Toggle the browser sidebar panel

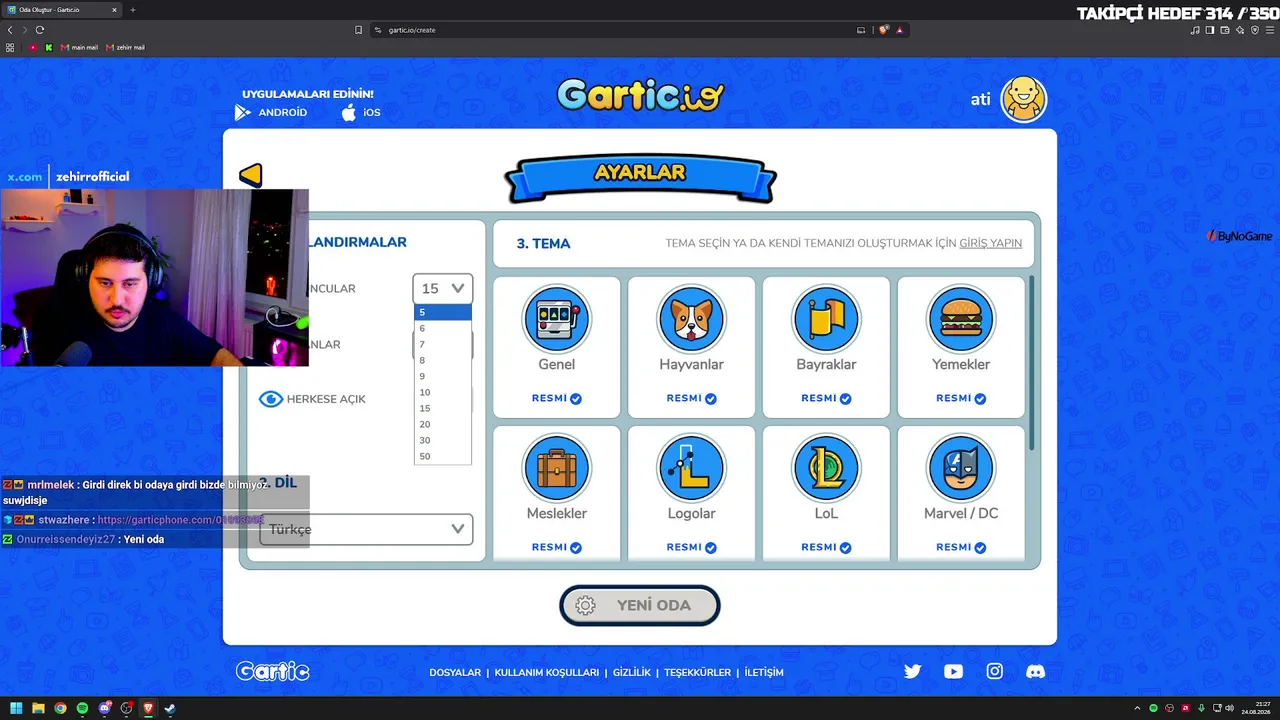click(x=1210, y=30)
